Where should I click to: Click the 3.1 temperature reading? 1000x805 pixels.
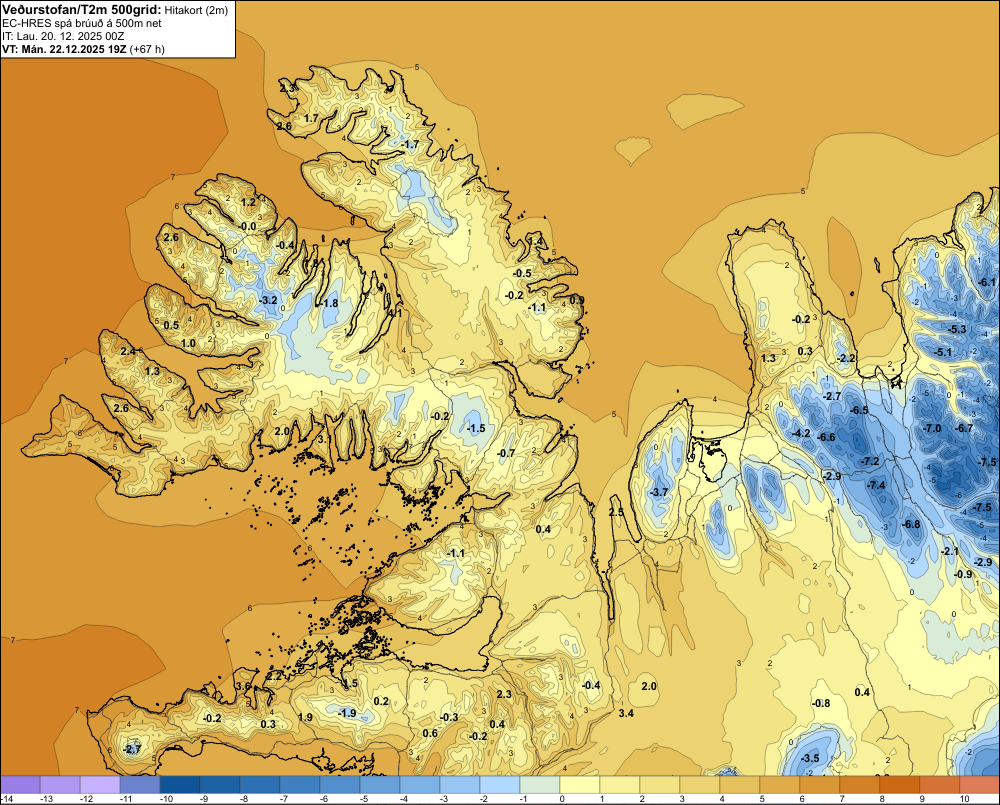tap(325, 439)
